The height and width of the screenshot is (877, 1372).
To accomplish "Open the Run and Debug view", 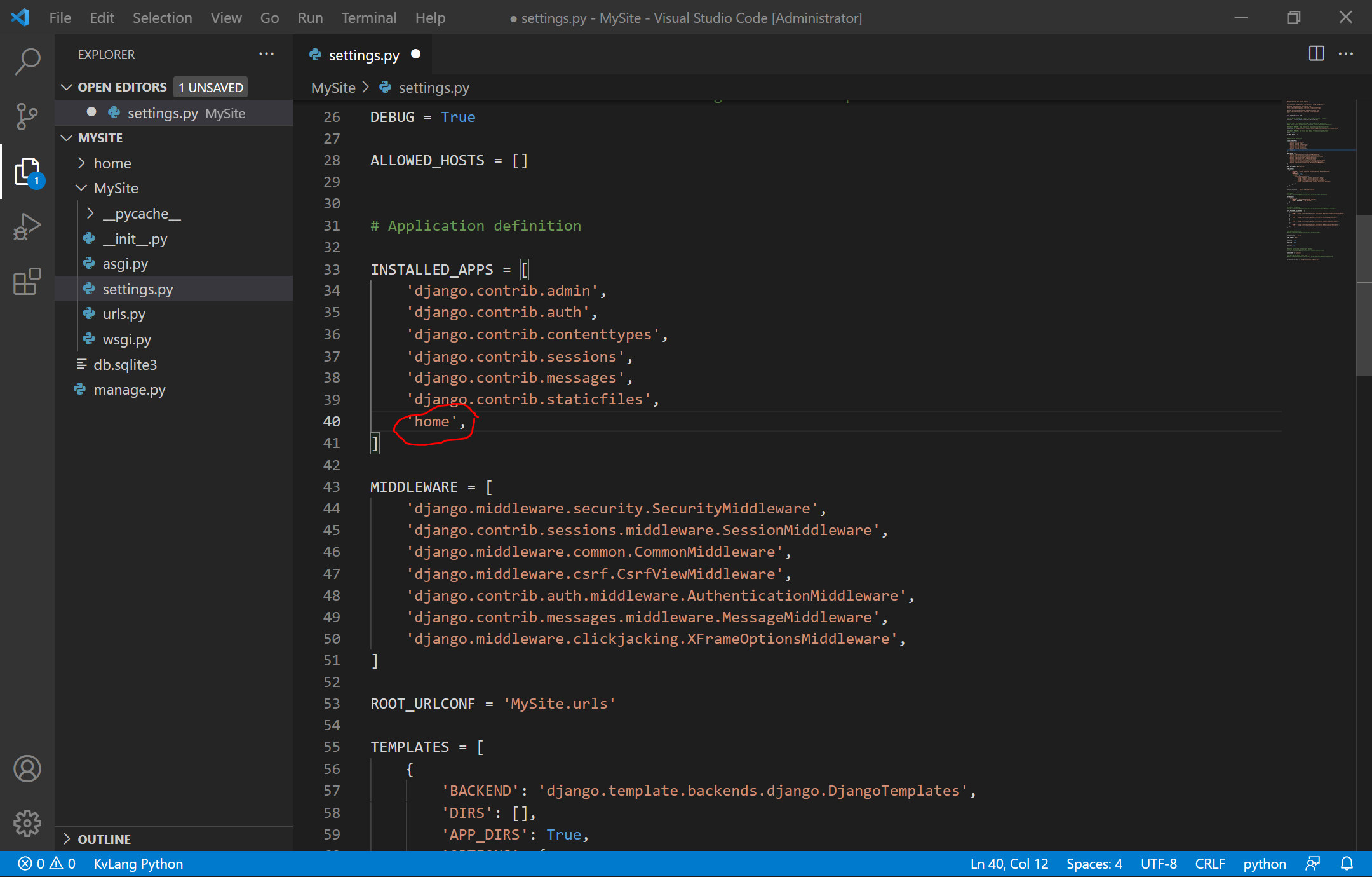I will click(27, 226).
